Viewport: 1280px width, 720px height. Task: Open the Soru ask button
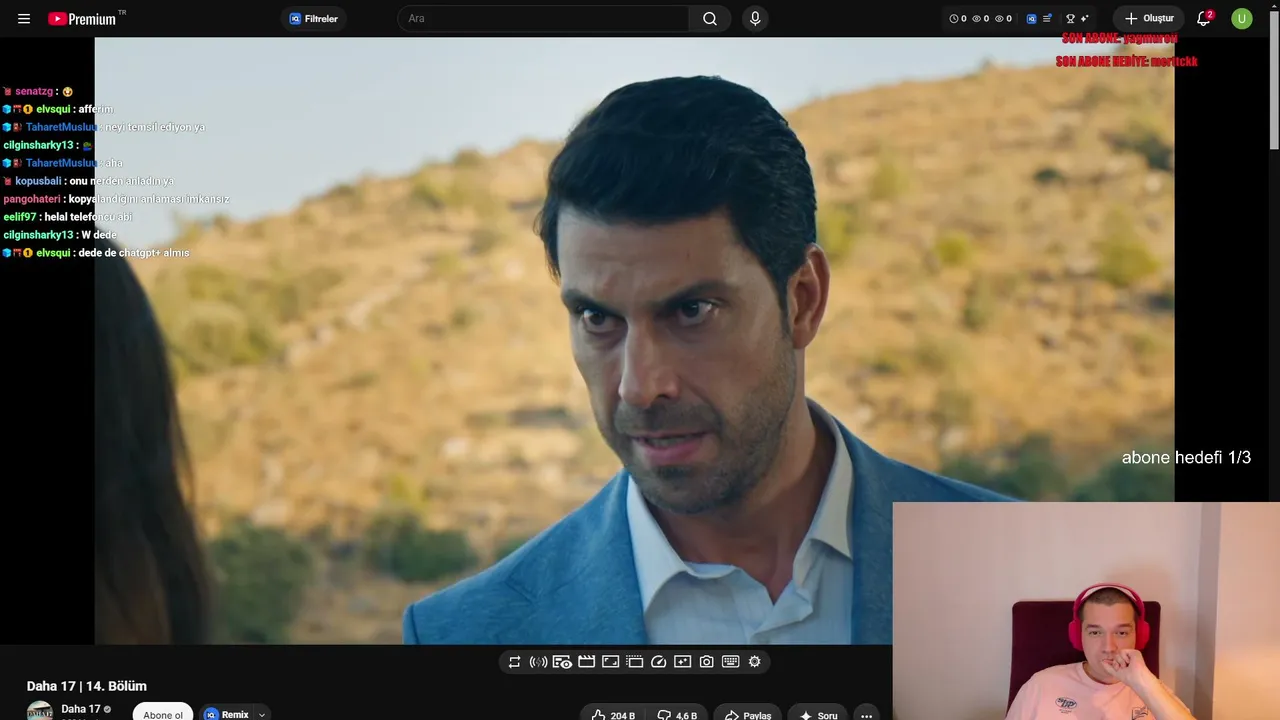pos(818,715)
